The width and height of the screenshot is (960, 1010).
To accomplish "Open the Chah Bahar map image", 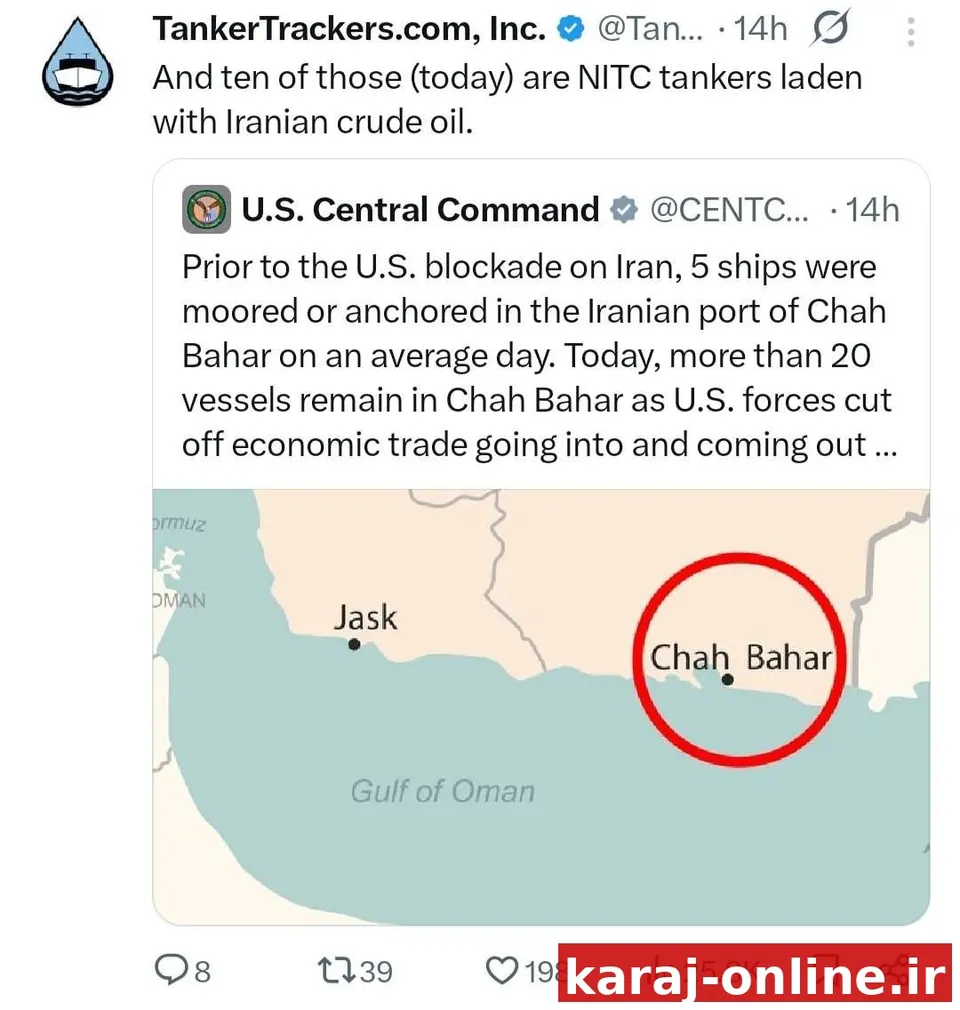I will [541, 707].
